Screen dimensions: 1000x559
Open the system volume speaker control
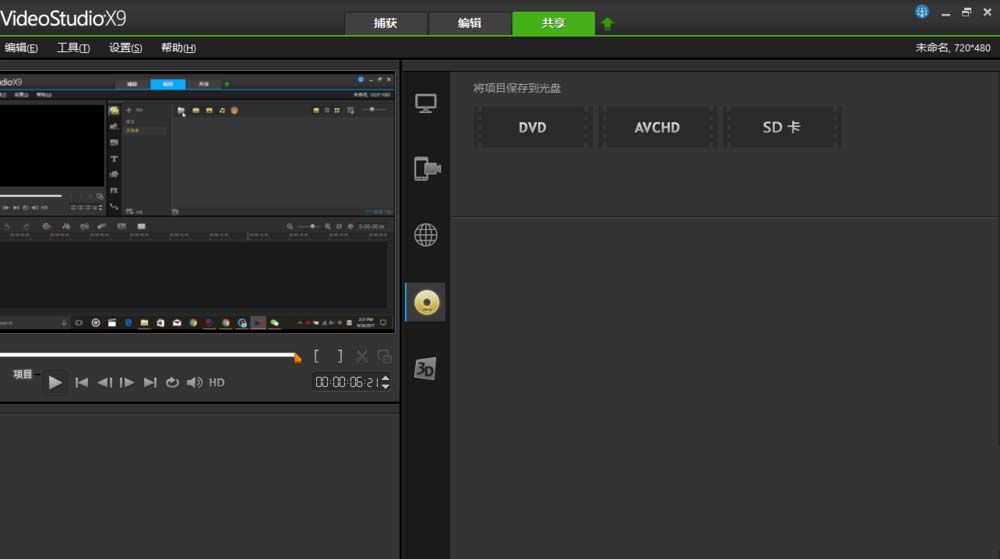point(194,382)
